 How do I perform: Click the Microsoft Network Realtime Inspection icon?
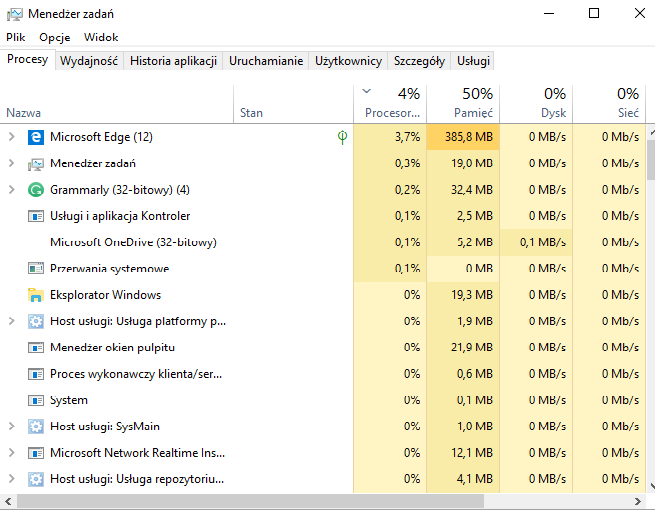36,452
